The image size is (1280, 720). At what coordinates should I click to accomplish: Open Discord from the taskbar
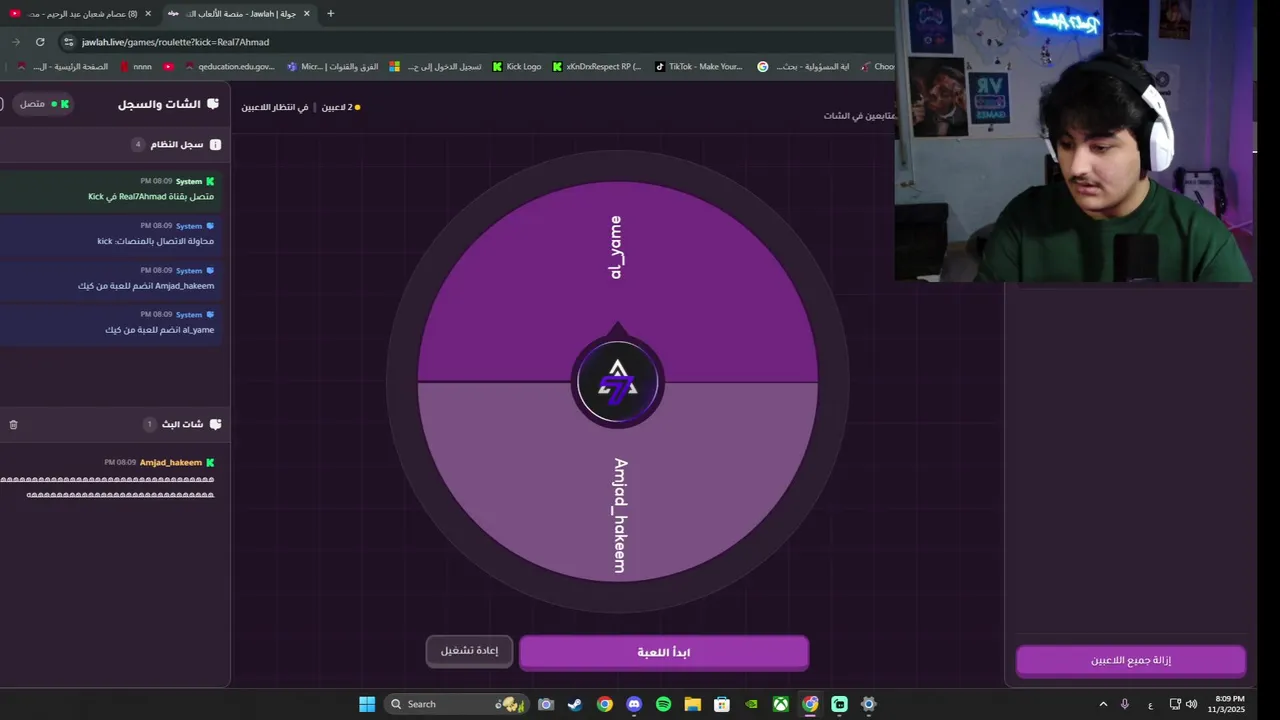[634, 704]
